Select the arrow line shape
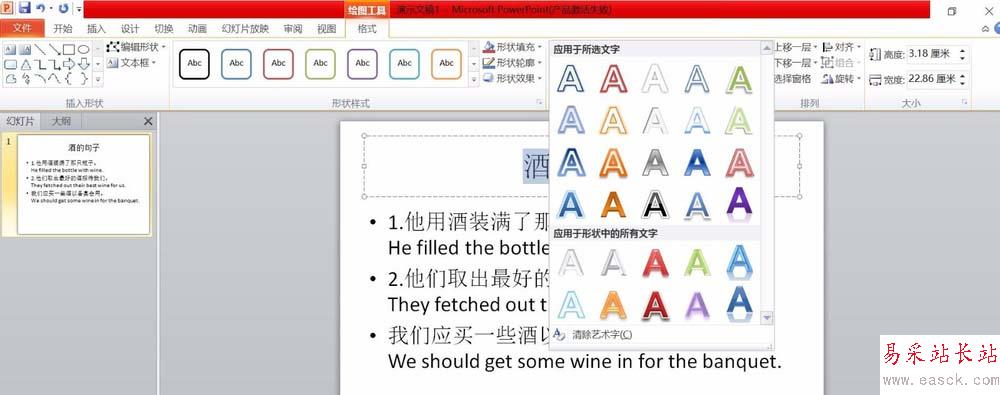This screenshot has height=395, width=1000. [54, 49]
